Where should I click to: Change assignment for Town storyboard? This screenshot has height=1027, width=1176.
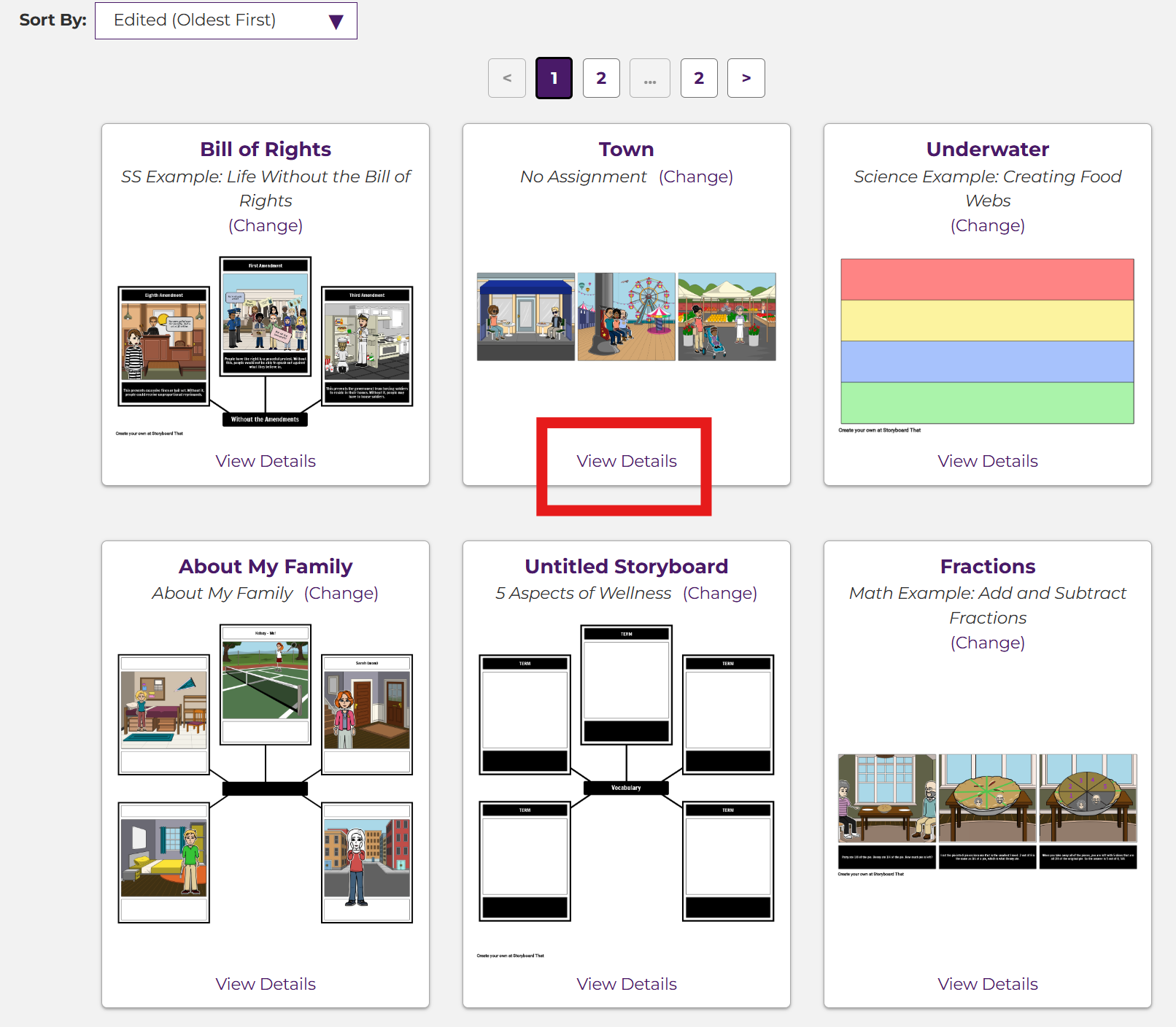point(696,177)
